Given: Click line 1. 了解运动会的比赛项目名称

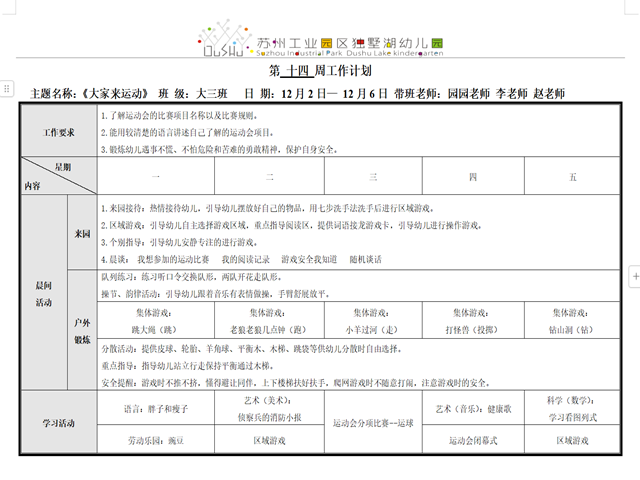Looking at the screenshot, I should coord(180,116).
